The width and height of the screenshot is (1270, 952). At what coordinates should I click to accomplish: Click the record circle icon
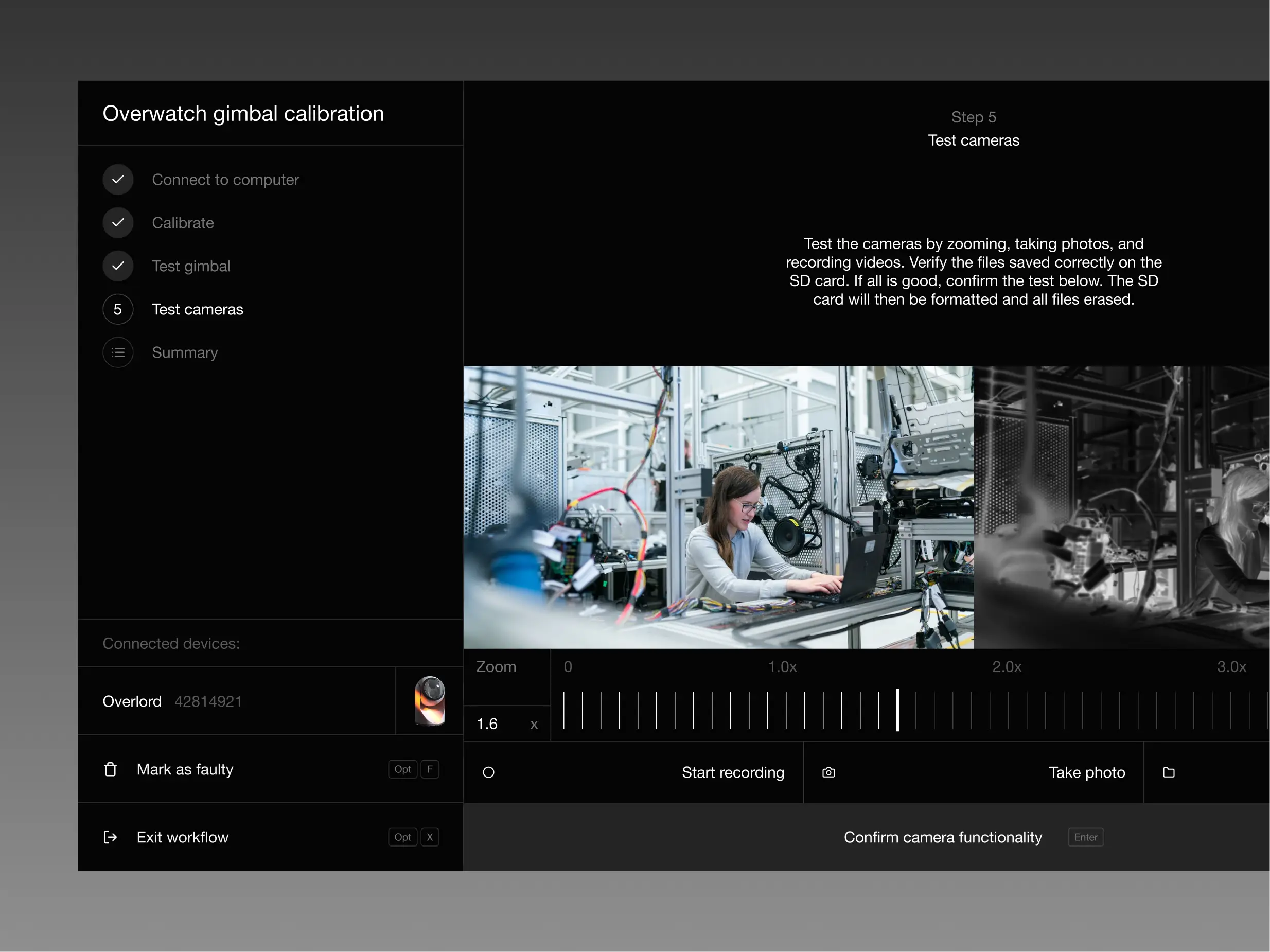tap(488, 772)
